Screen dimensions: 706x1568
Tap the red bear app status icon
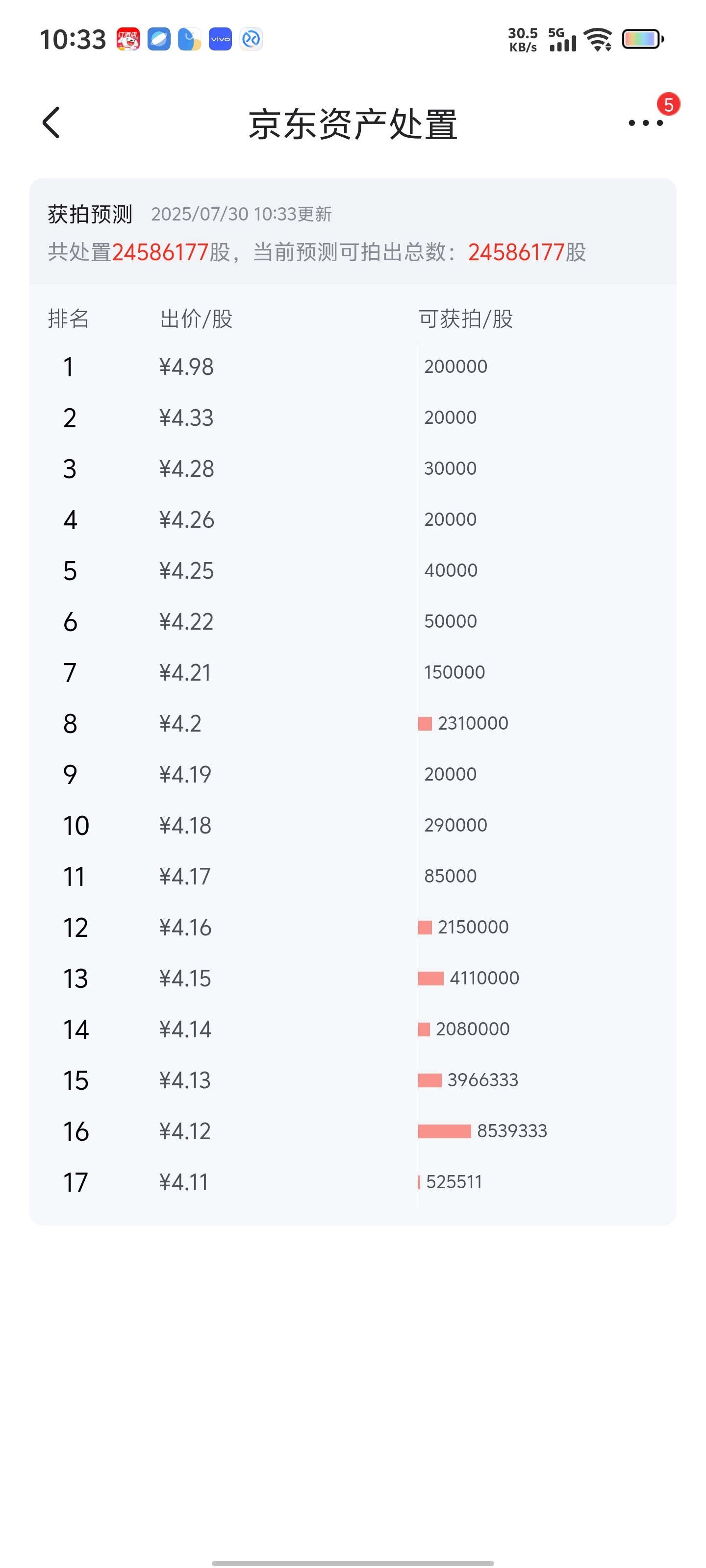click(128, 40)
